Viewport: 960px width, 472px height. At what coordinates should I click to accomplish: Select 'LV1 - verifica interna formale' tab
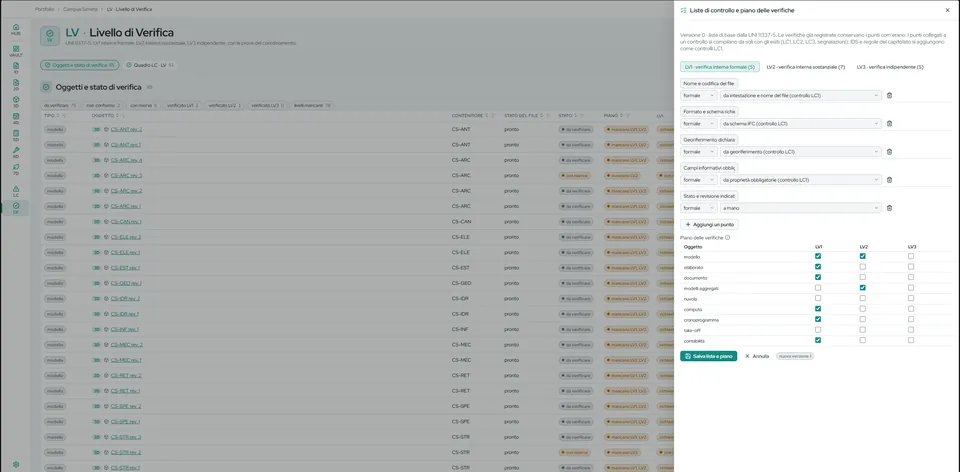point(719,67)
